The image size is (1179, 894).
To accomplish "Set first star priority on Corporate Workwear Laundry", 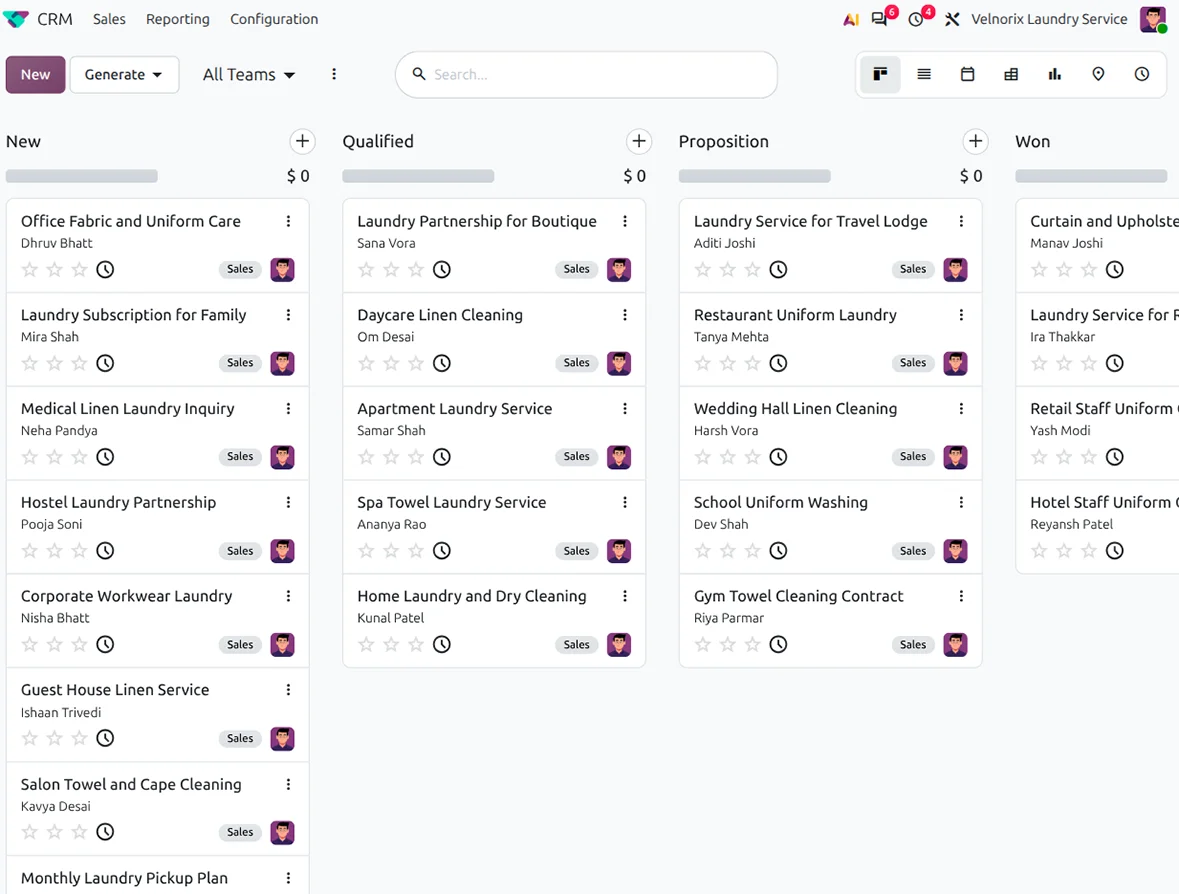I will point(29,644).
